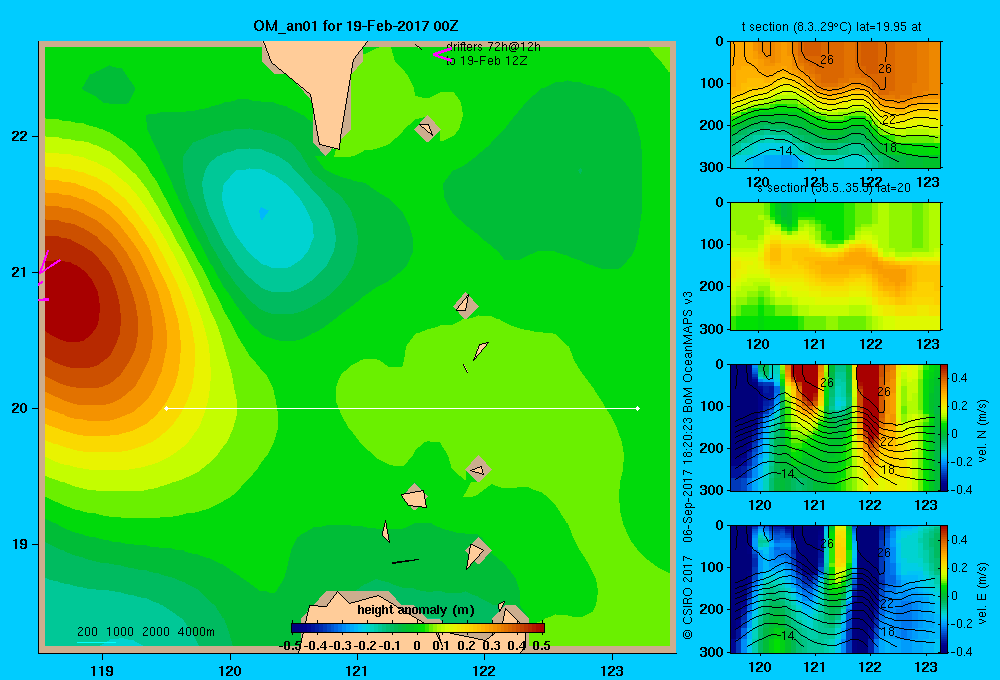1000x680 pixels.
Task: Click the '200' depth contour legend entry
Action: (x=87, y=632)
